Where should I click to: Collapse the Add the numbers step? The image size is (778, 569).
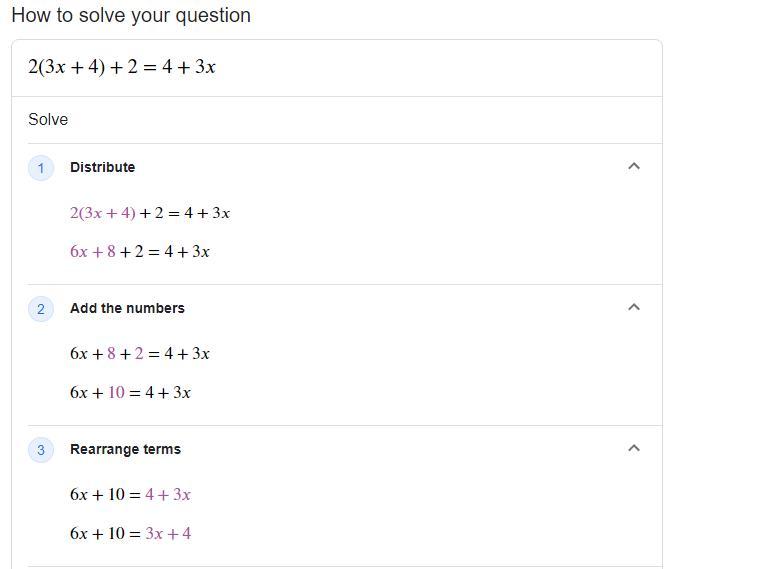click(633, 308)
